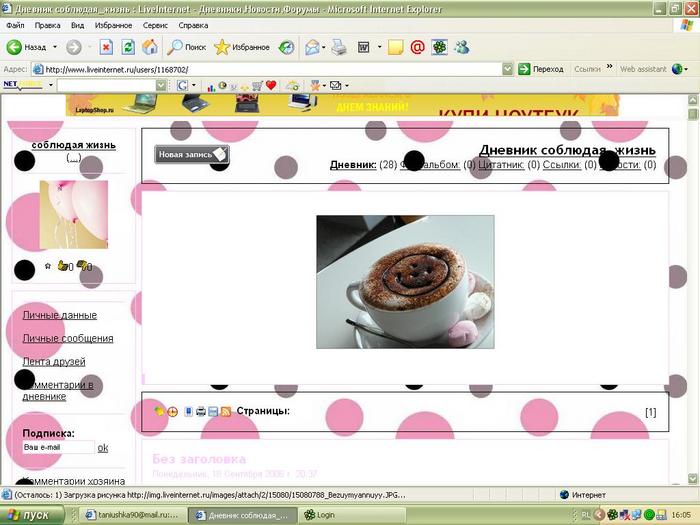Click the balloons avatar picture

tap(74, 214)
